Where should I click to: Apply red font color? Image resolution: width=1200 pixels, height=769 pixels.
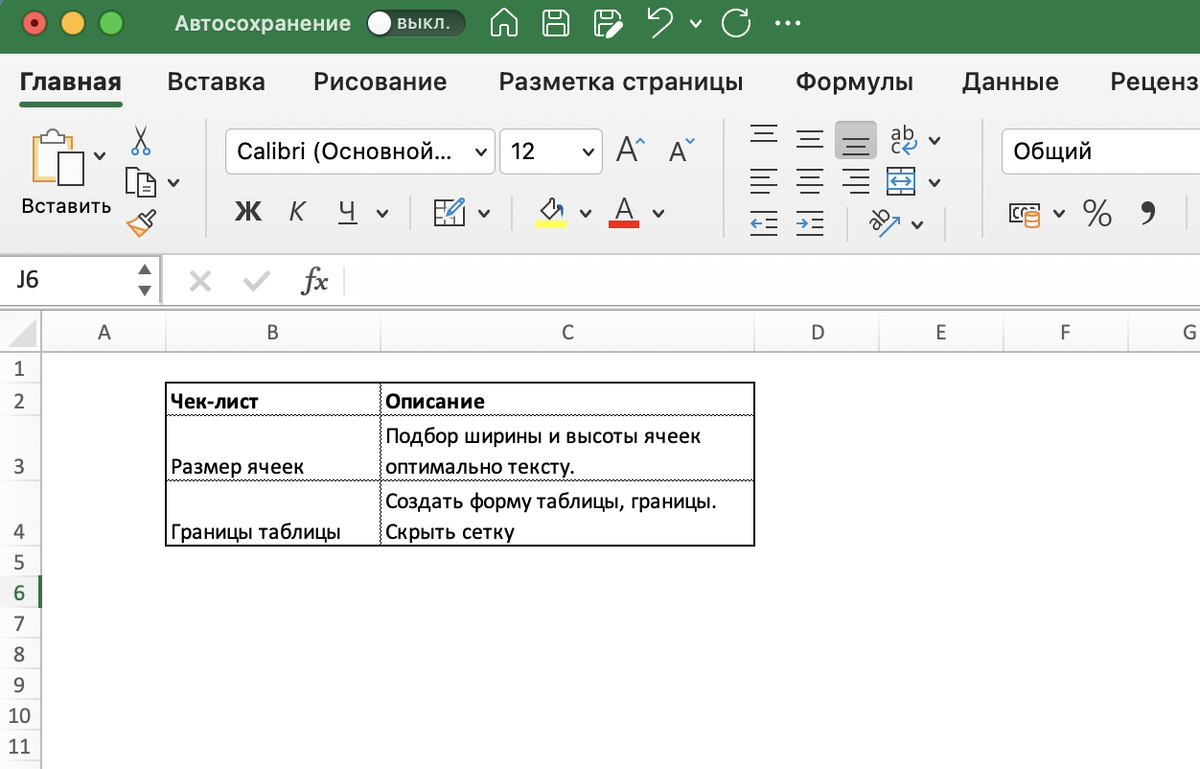(624, 212)
